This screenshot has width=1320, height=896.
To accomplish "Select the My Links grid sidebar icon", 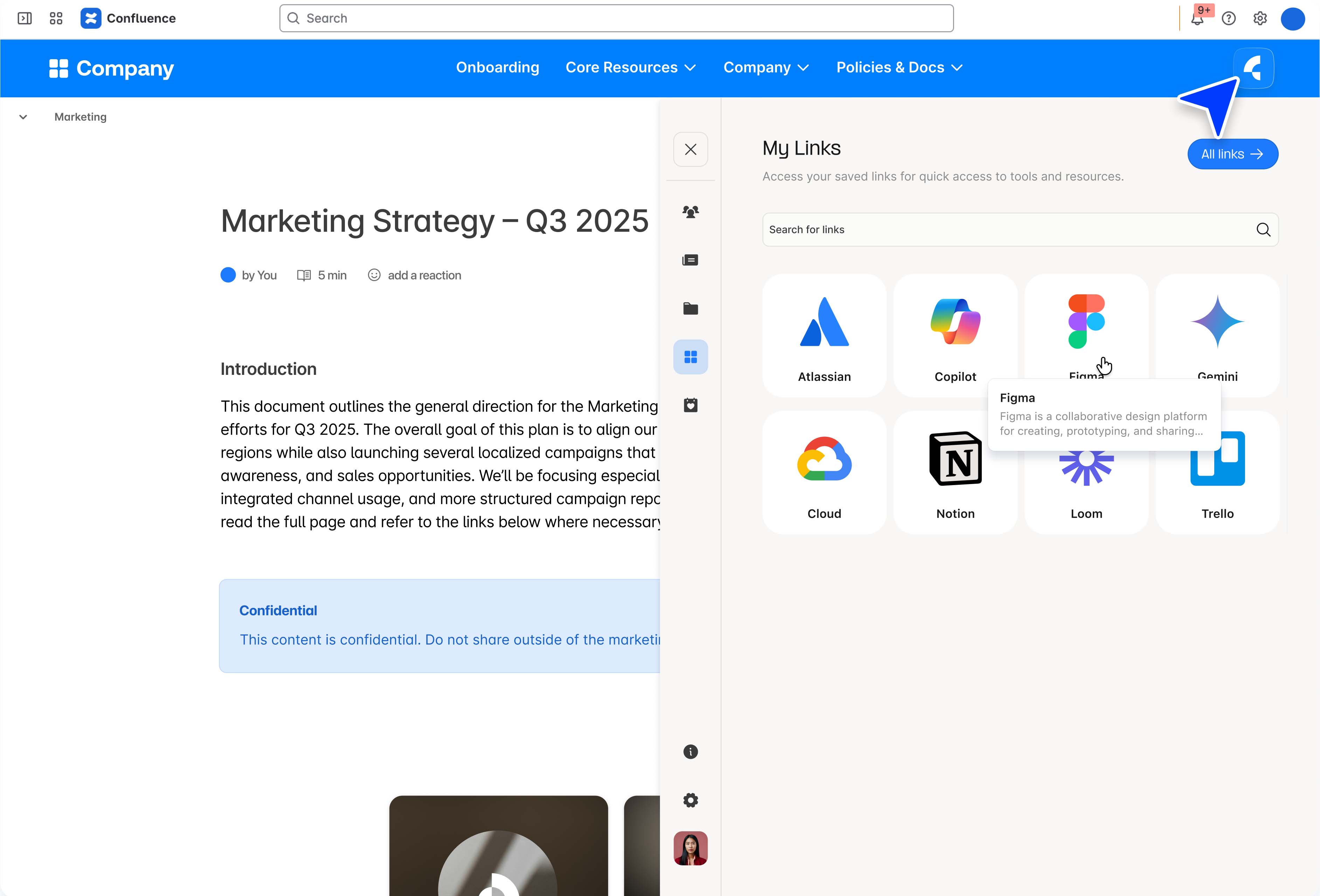I will (x=690, y=357).
